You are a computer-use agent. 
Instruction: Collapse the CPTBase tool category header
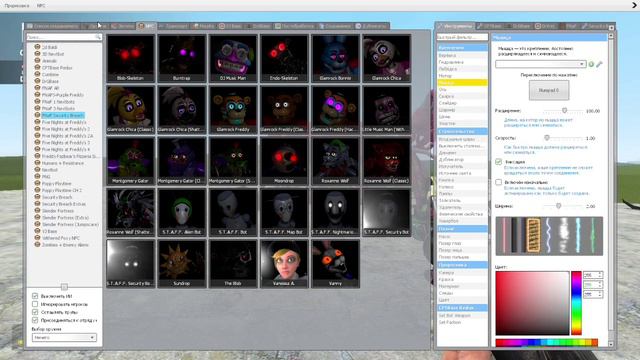pos(462,307)
